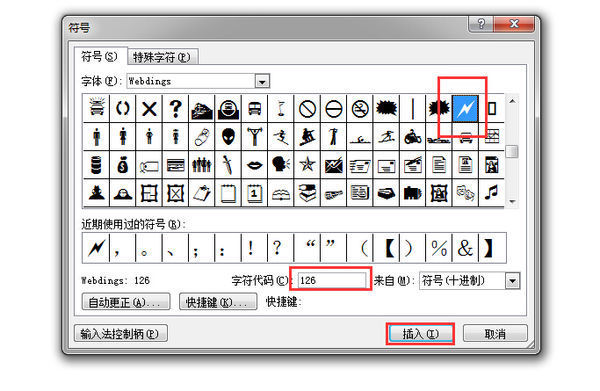Choose the no-entry circle symbol
Viewport: 600px width, 391px height.
[x=334, y=109]
